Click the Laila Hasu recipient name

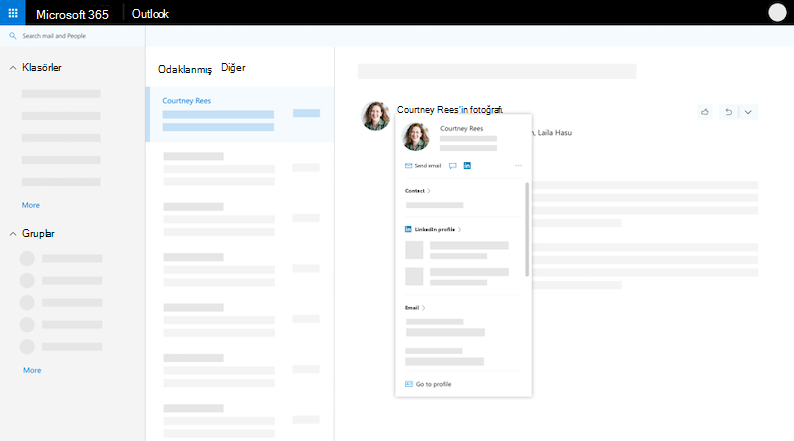pyautogui.click(x=554, y=133)
